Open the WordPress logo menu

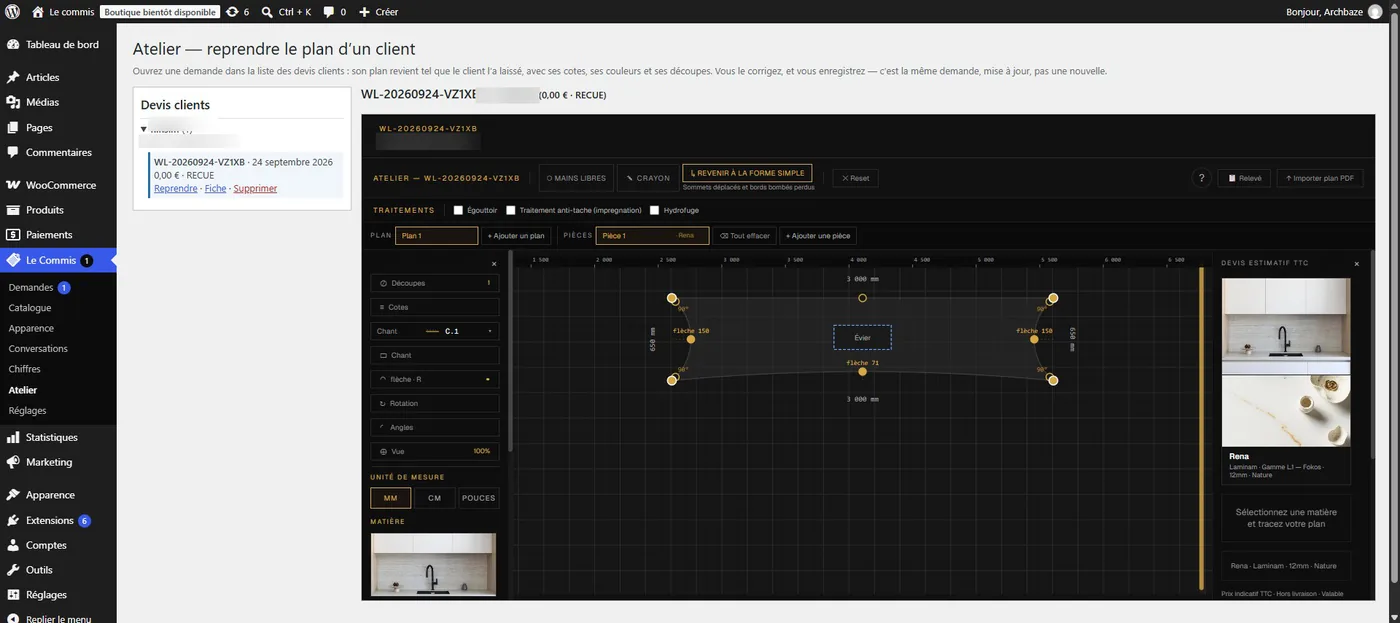(12, 12)
